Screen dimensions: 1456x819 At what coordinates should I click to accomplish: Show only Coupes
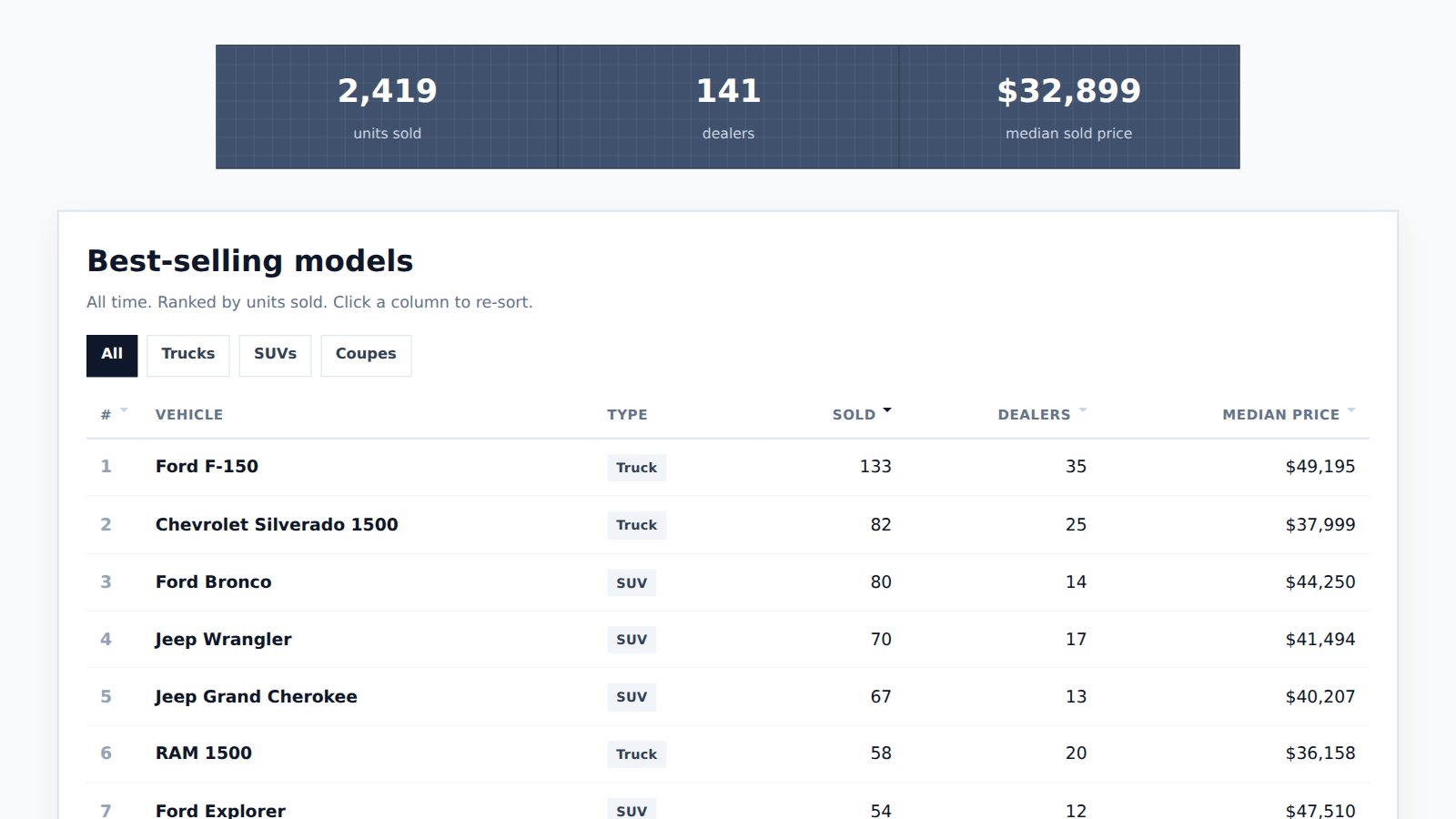tap(366, 355)
